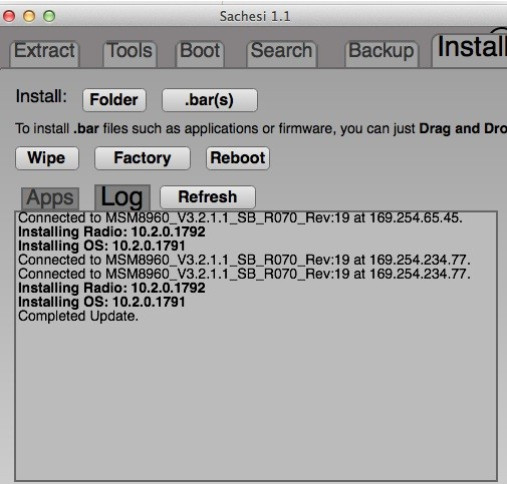Click the Folder install button

pos(114,100)
